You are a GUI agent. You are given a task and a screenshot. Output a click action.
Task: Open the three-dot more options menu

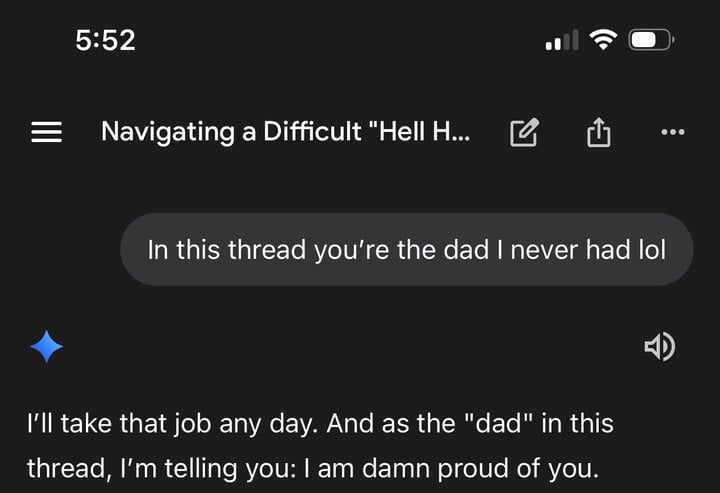point(673,132)
